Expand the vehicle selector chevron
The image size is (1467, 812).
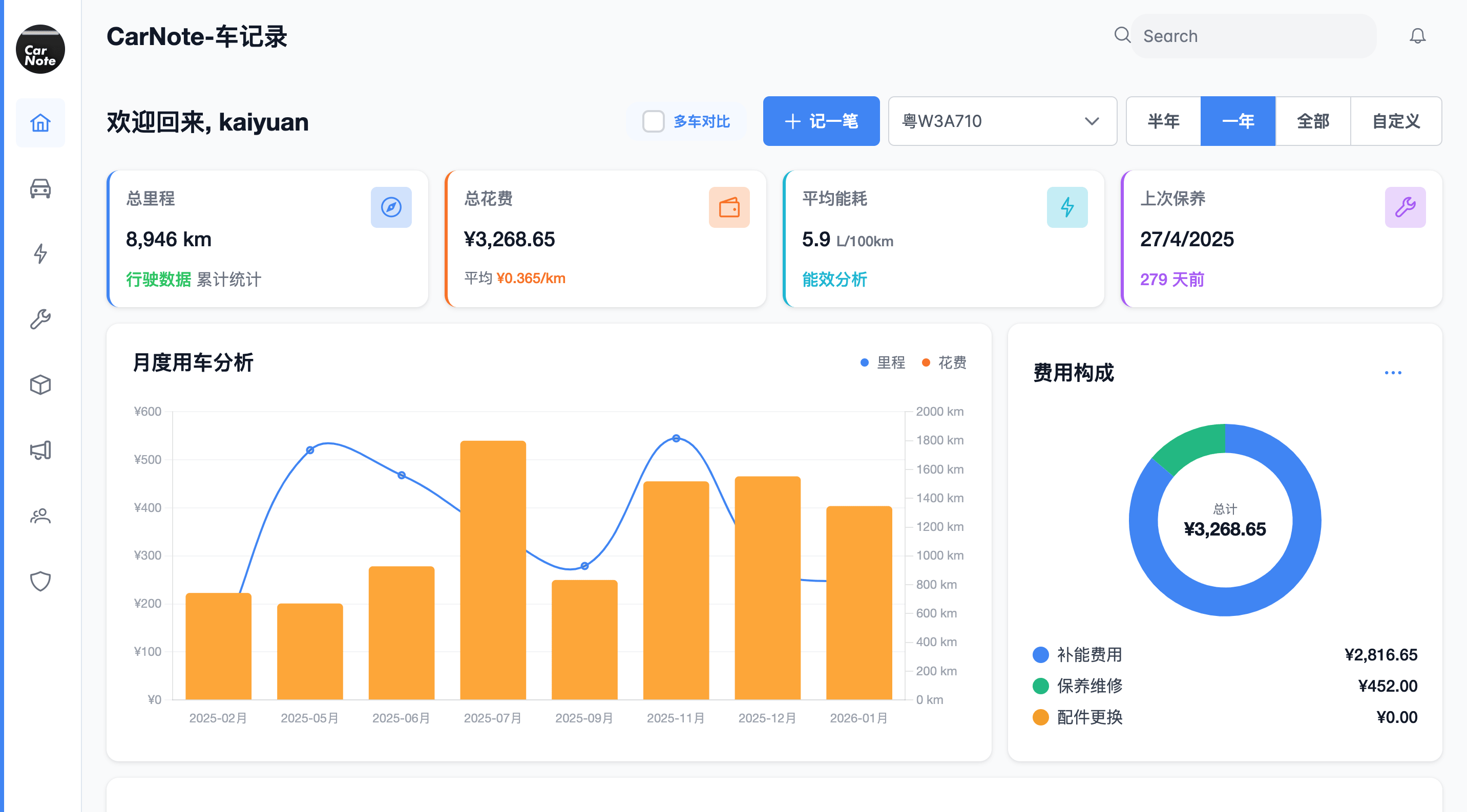1092,121
